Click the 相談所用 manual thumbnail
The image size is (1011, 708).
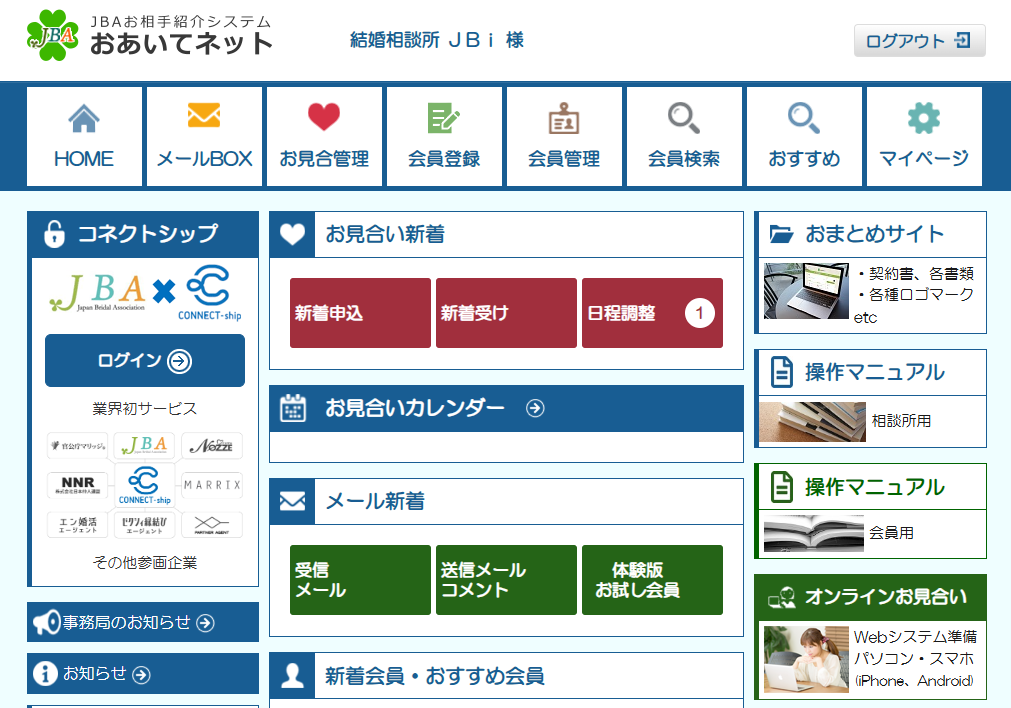pos(812,422)
